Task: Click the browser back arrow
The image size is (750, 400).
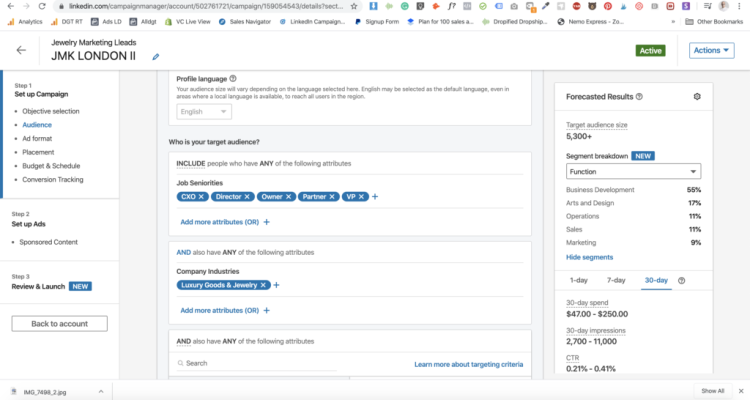Action: (x=11, y=6)
